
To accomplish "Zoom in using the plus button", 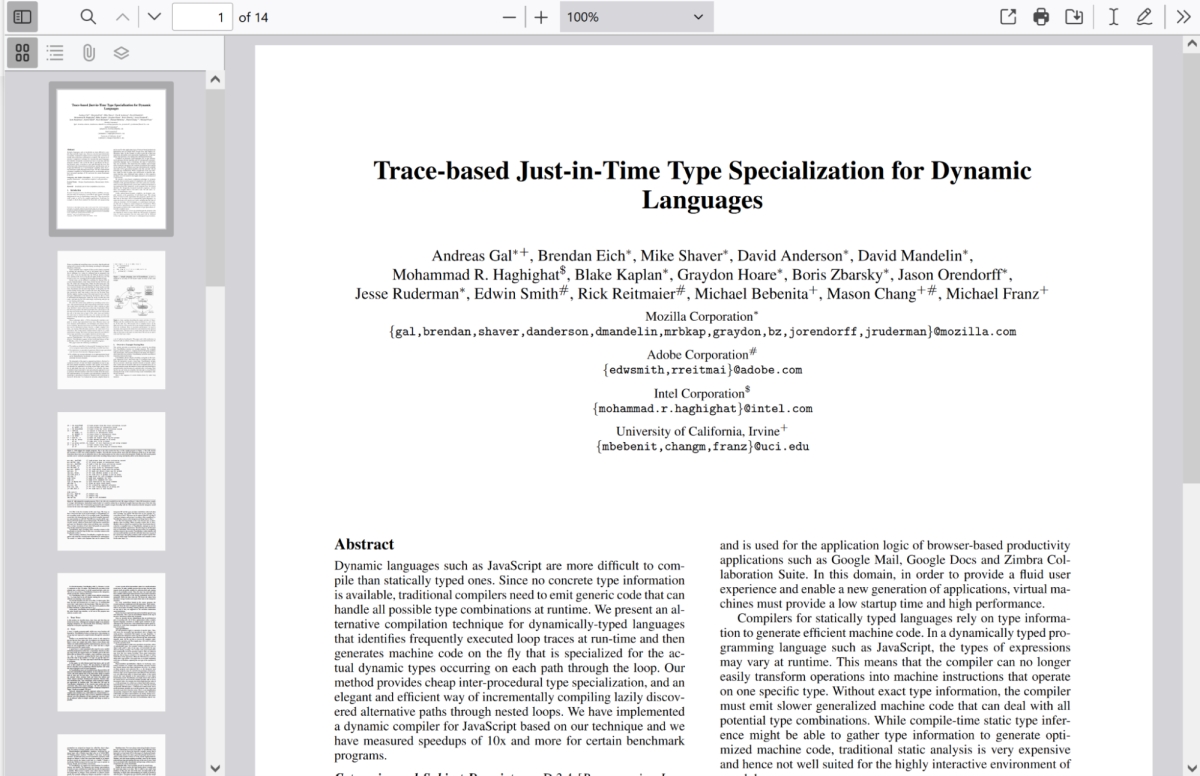I will pos(541,16).
